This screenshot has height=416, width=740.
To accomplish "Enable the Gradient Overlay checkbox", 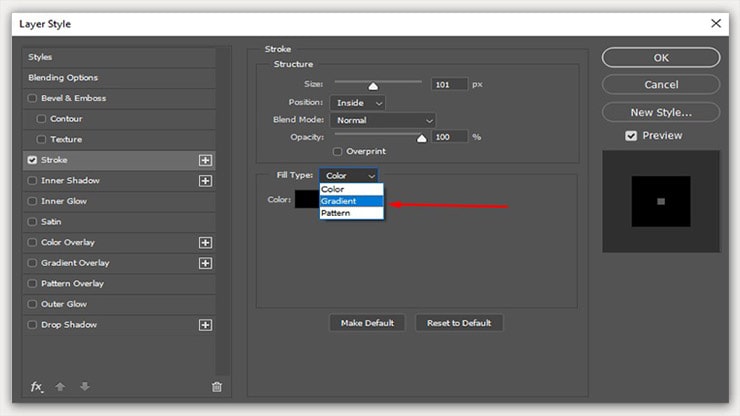I will click(32, 263).
